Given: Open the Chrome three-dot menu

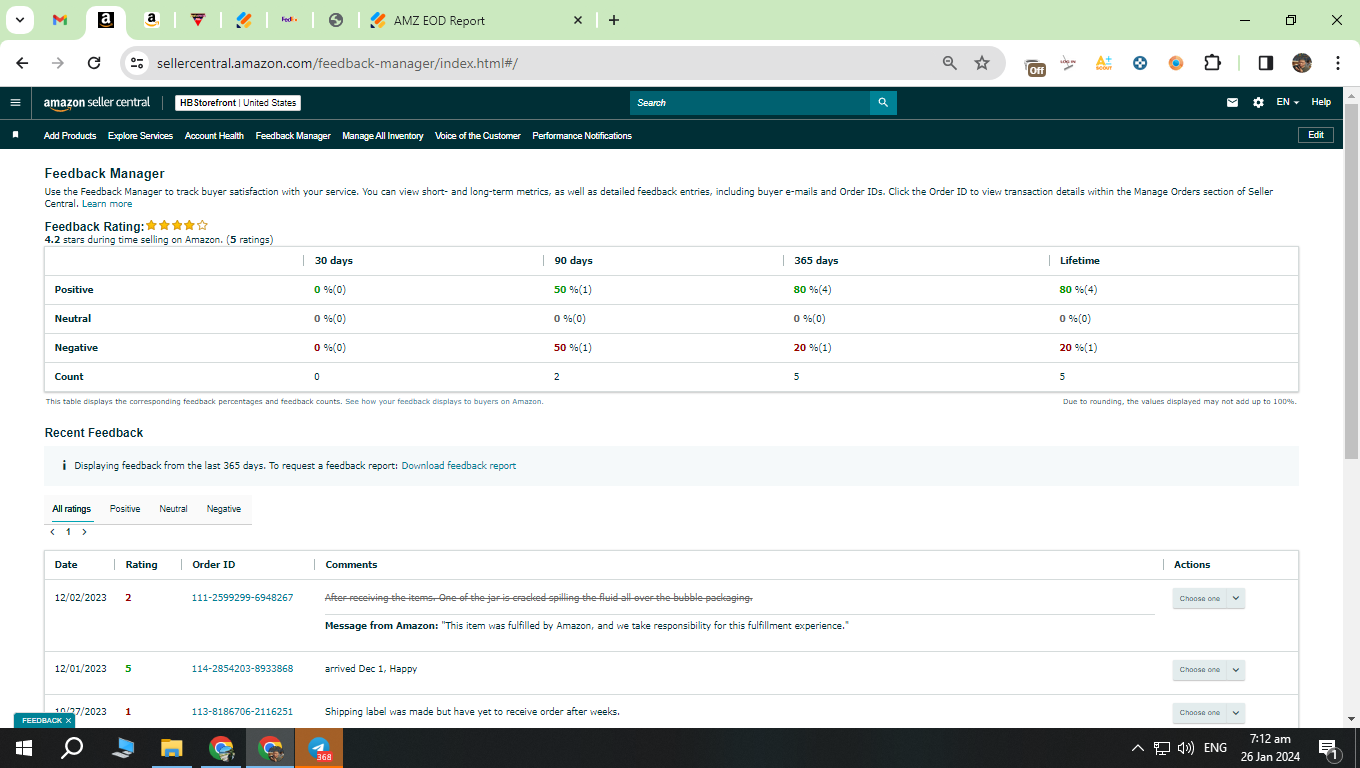Looking at the screenshot, I should tap(1338, 63).
